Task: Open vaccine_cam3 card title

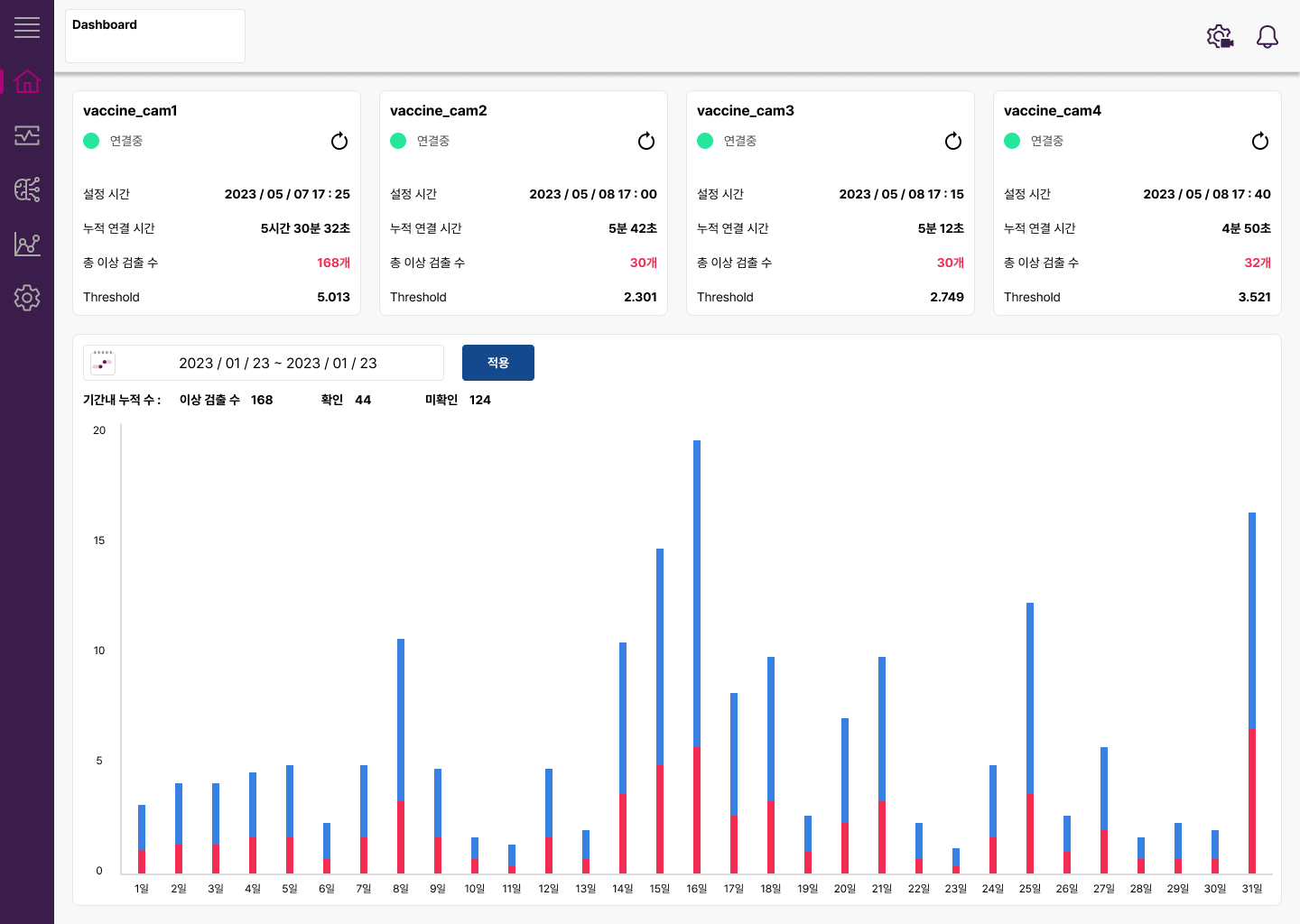Action: [x=745, y=110]
